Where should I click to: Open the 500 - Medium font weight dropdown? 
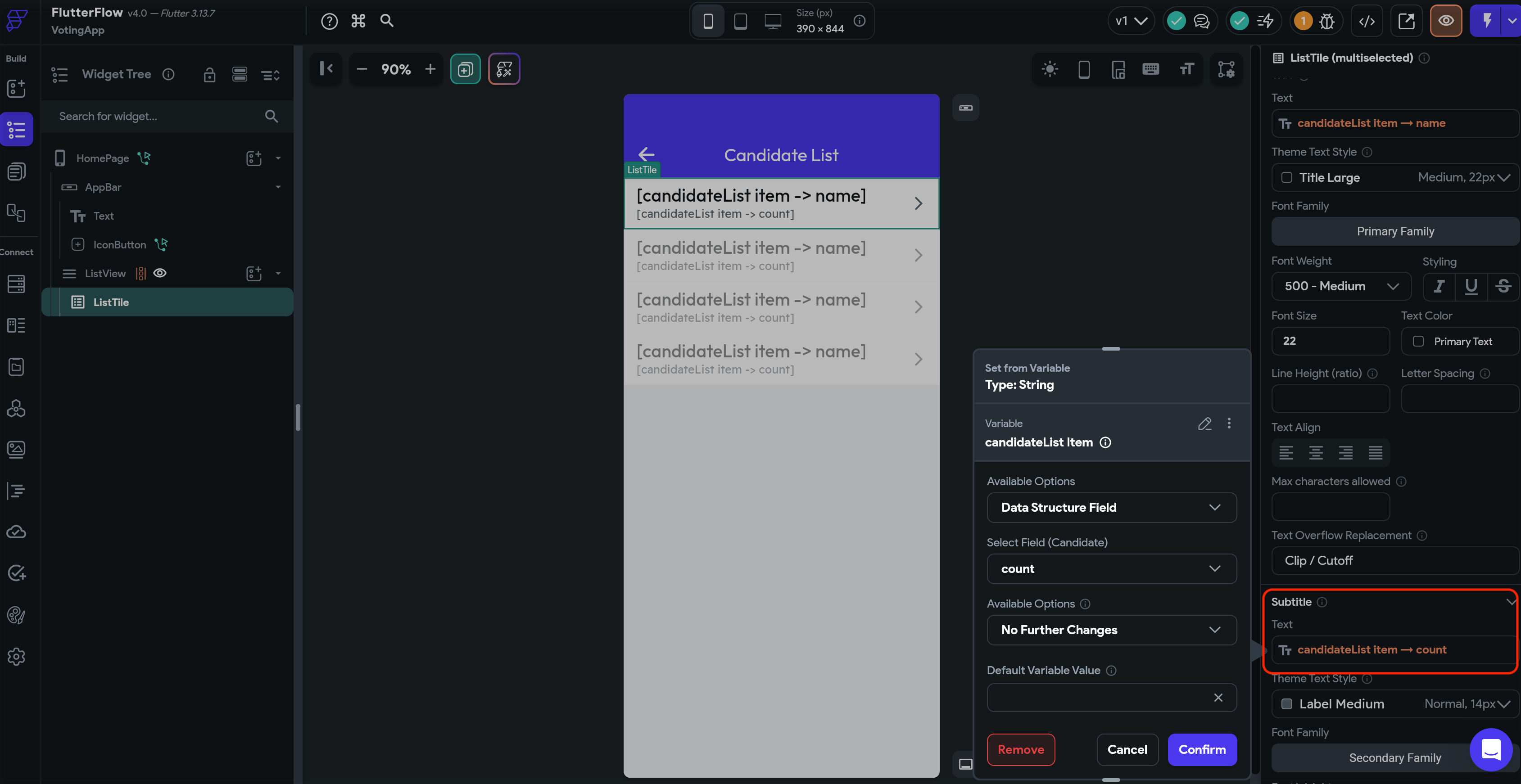[x=1341, y=286]
